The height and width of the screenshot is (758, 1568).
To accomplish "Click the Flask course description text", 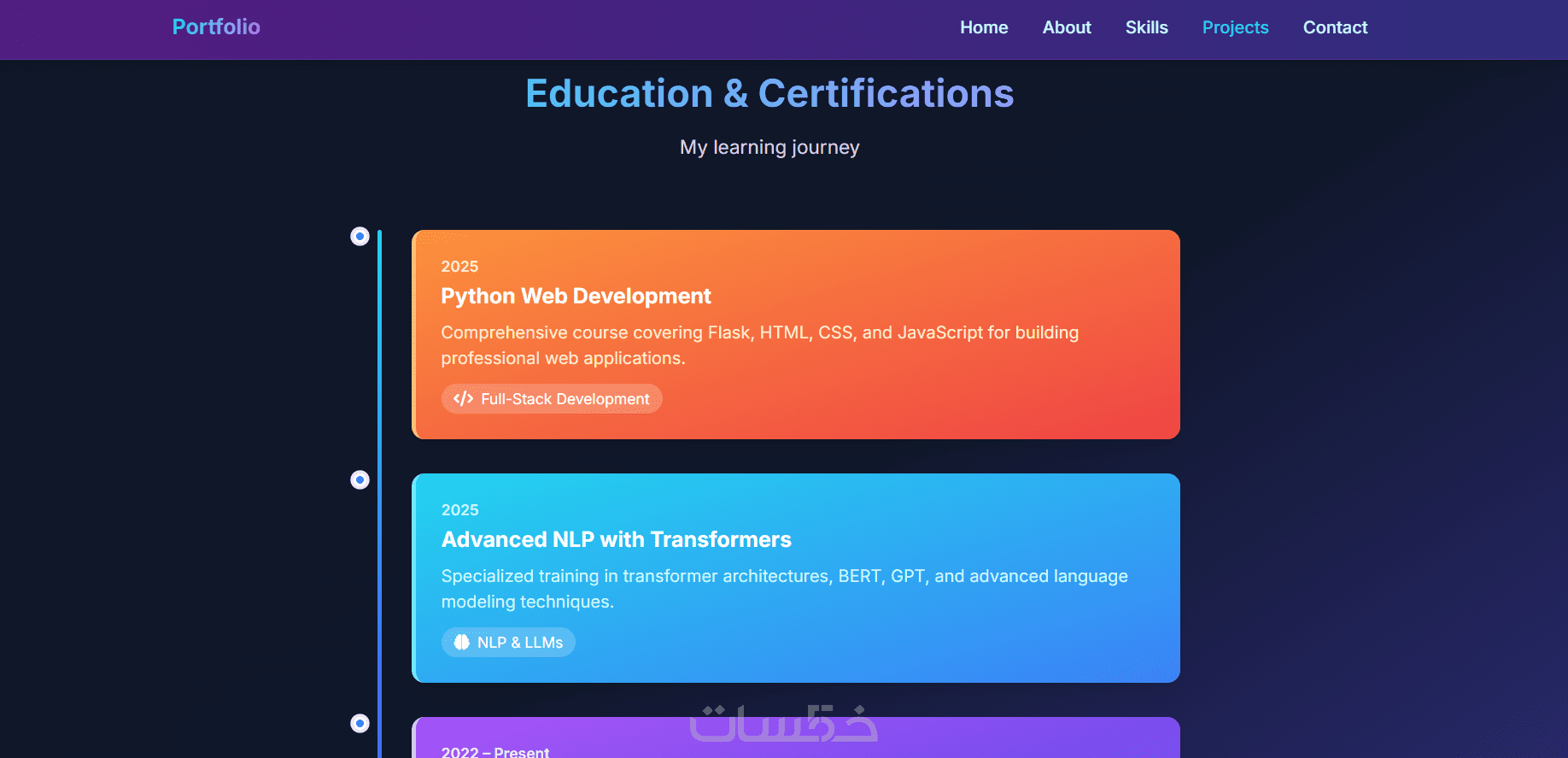I will click(760, 345).
